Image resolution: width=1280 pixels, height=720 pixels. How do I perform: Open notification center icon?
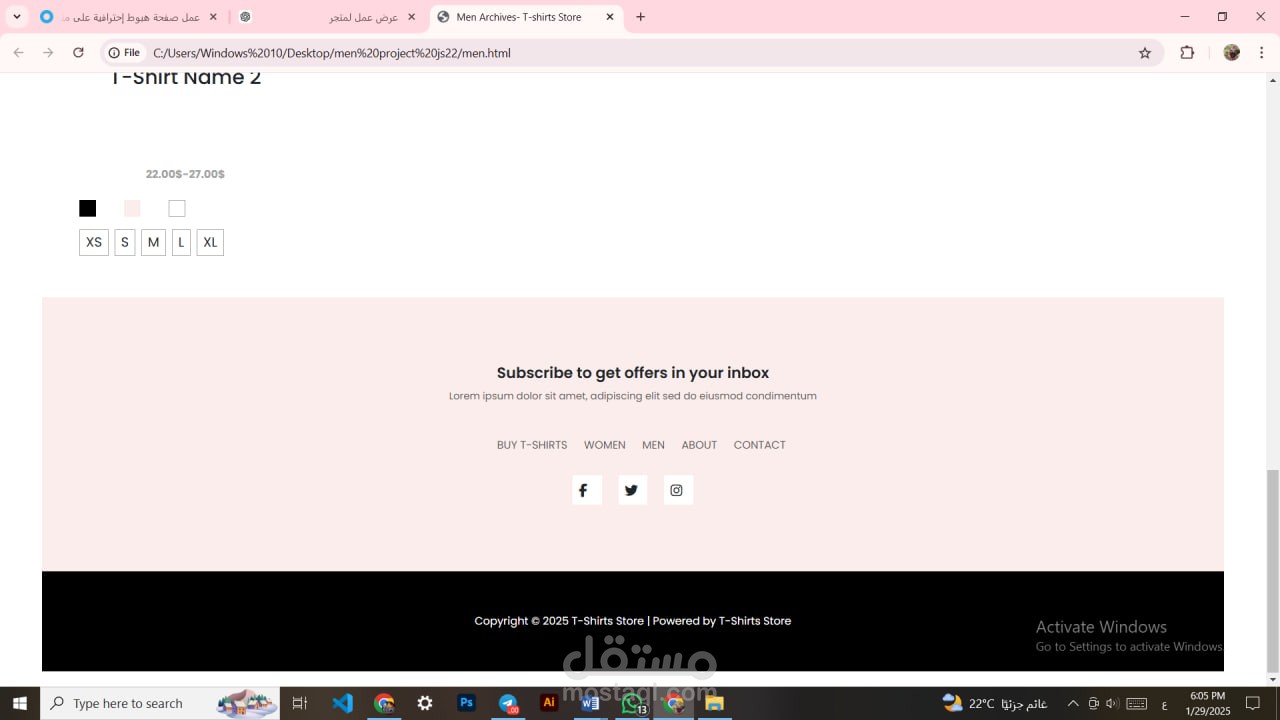(1253, 703)
